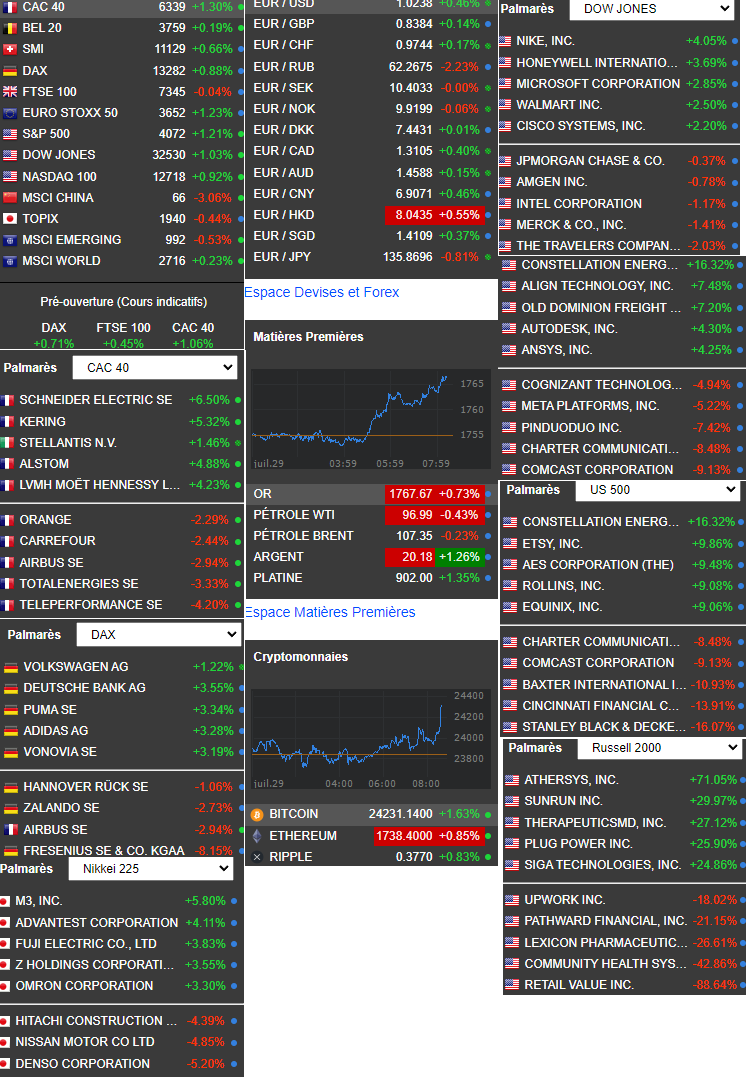Viewport: 746px width, 1077px height.
Task: Open the Bitcoin price chart
Action: (371, 739)
